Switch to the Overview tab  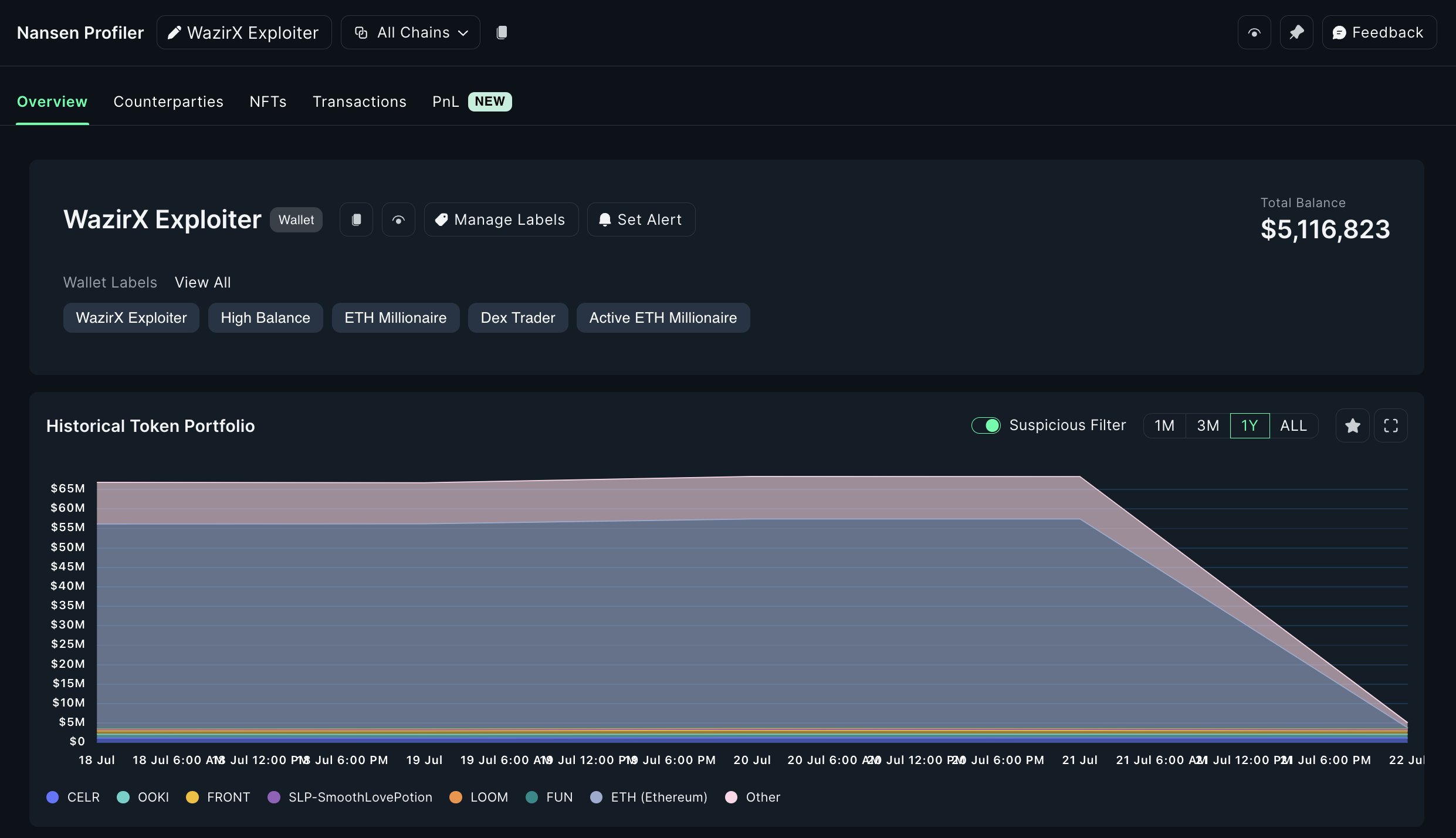click(x=52, y=102)
